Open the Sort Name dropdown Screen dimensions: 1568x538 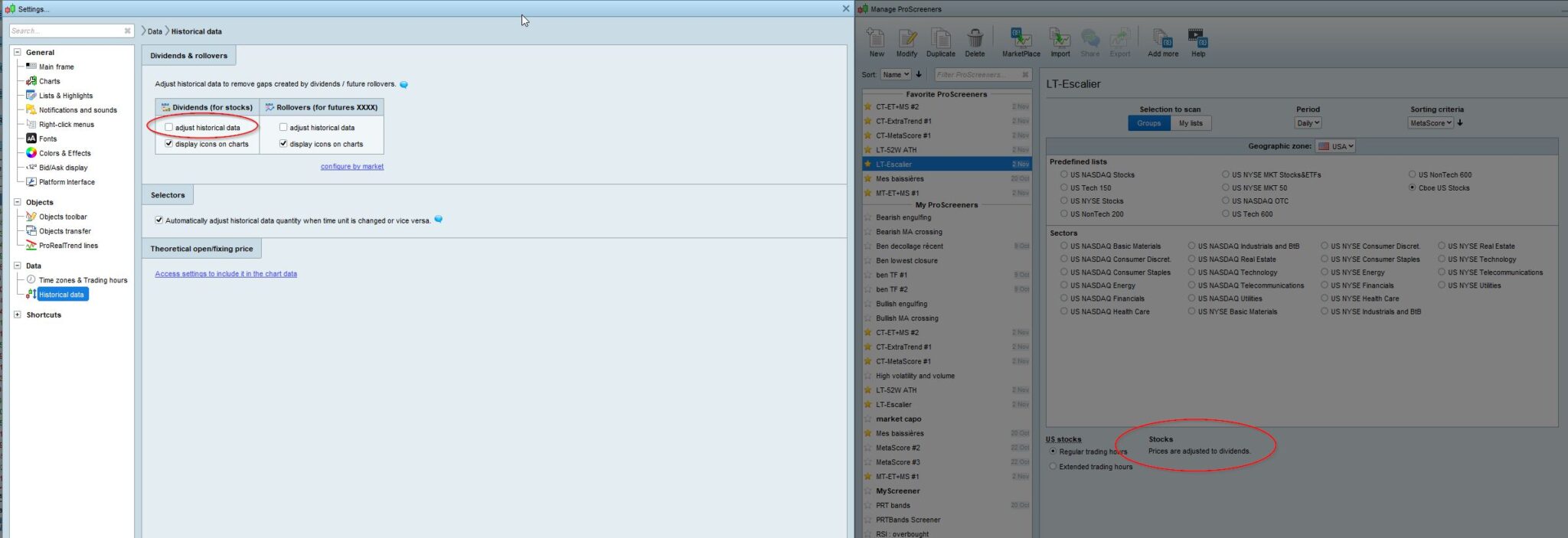(x=895, y=74)
